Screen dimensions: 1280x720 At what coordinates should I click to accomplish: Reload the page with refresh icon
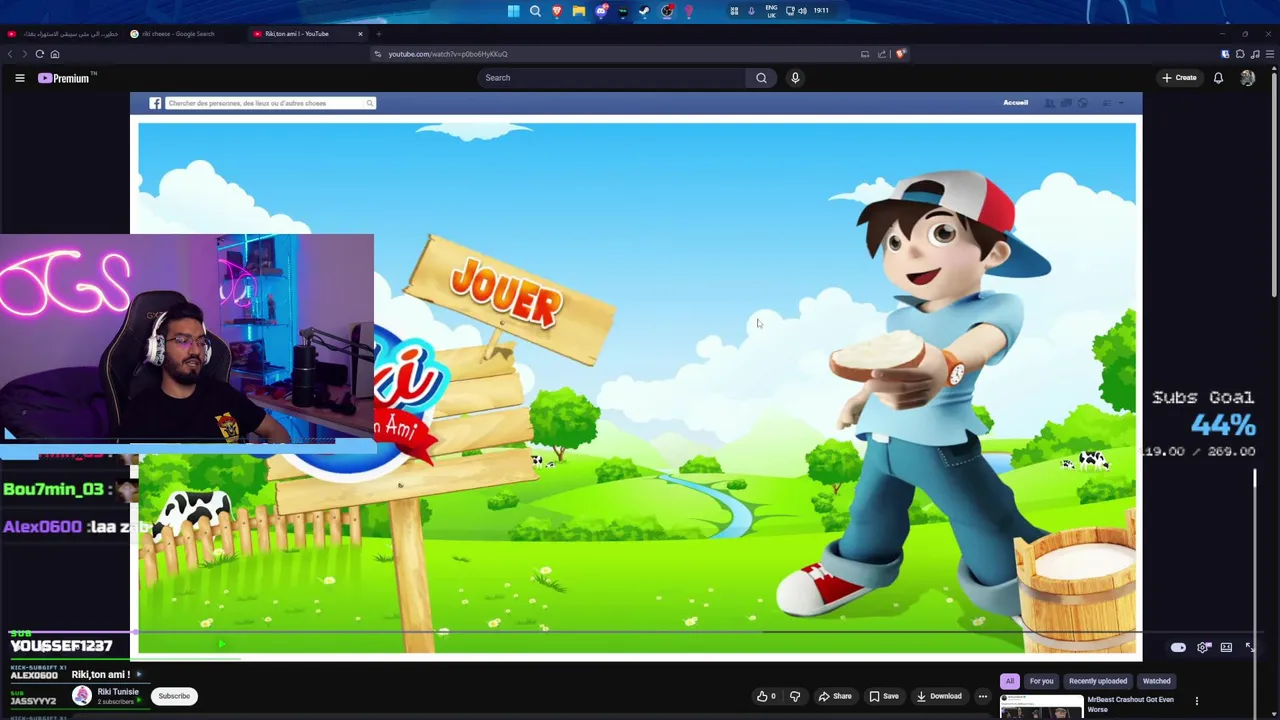coord(40,54)
